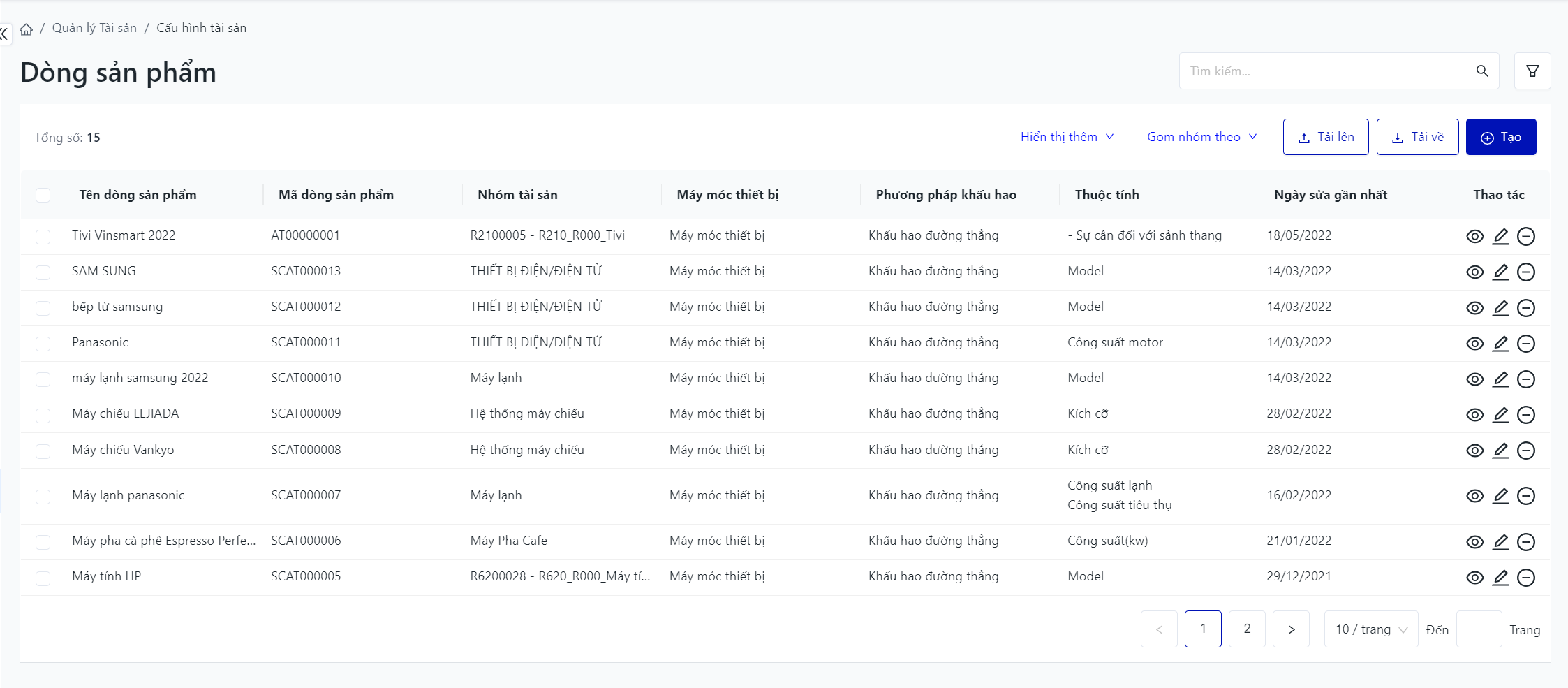Click the Tạo create button

click(1500, 137)
